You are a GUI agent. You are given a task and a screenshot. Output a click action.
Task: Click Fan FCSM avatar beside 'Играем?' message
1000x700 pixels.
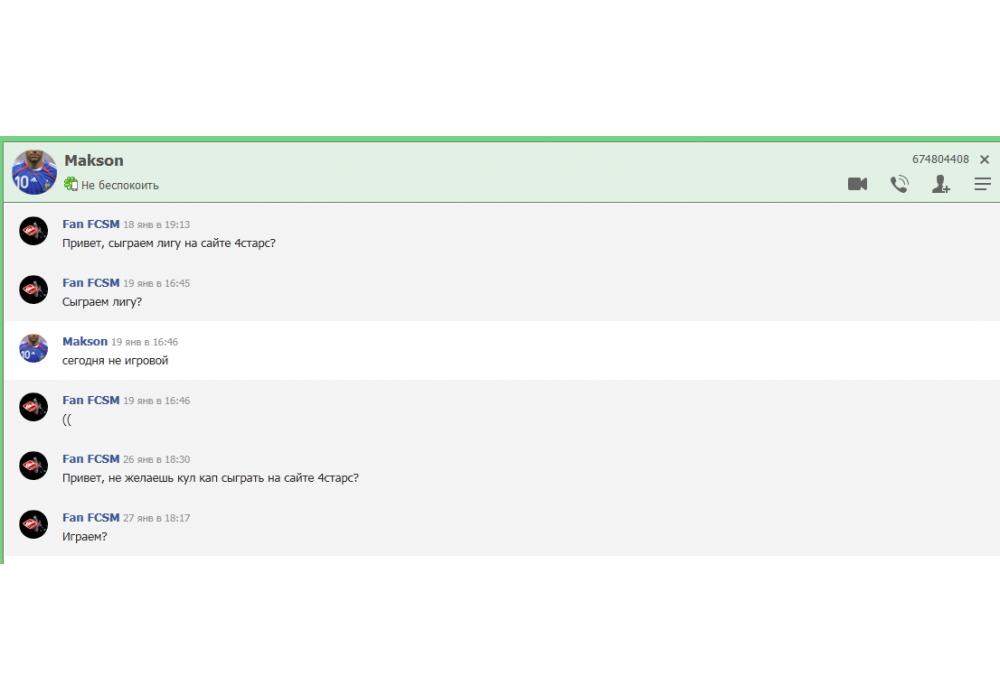click(x=34, y=524)
